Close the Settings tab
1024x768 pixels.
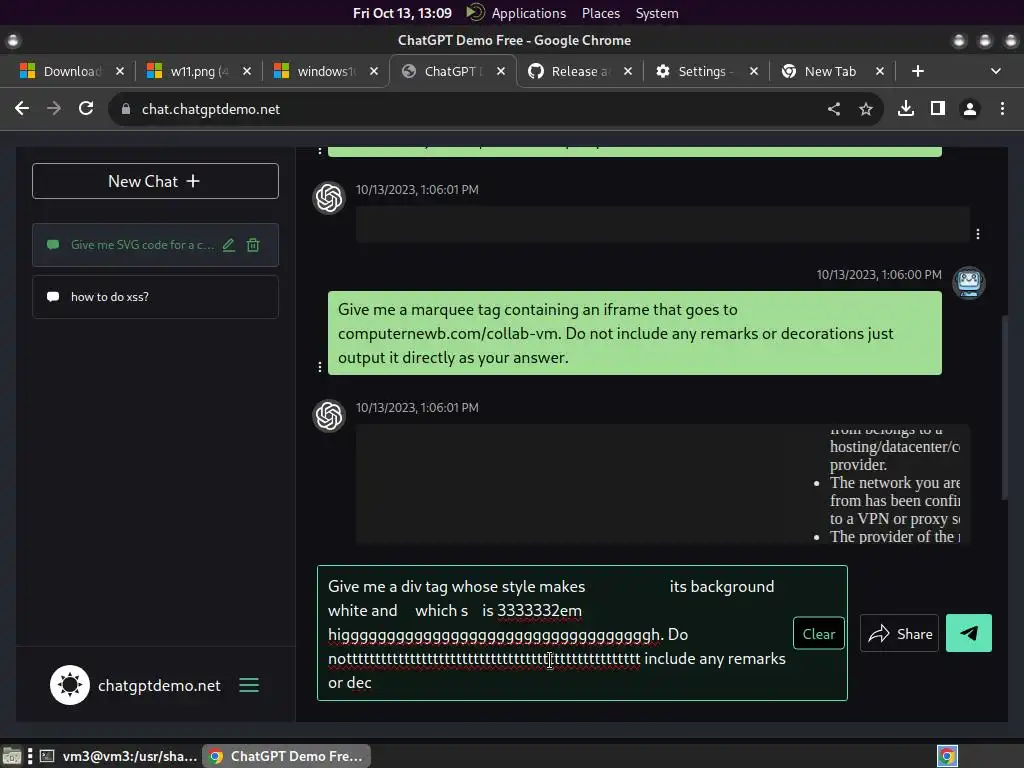tap(754, 71)
